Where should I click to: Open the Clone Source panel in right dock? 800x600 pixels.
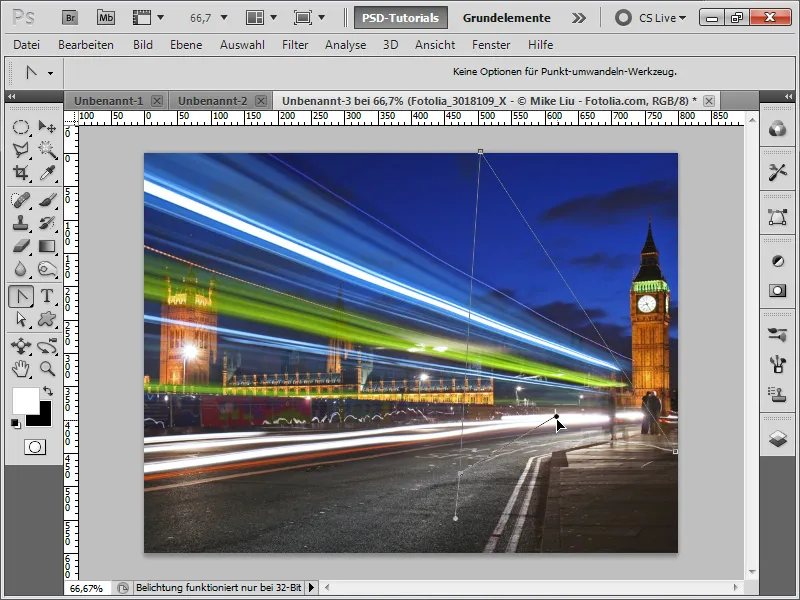778,393
